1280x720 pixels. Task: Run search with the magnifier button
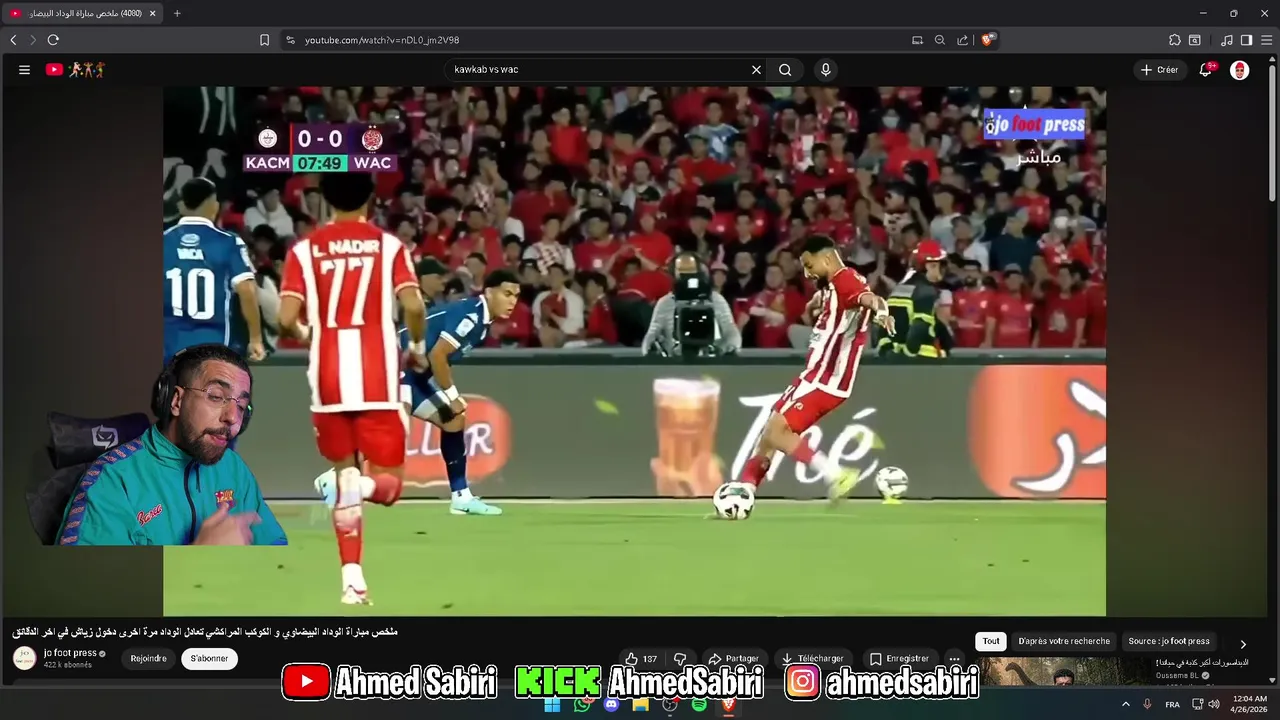coord(785,70)
